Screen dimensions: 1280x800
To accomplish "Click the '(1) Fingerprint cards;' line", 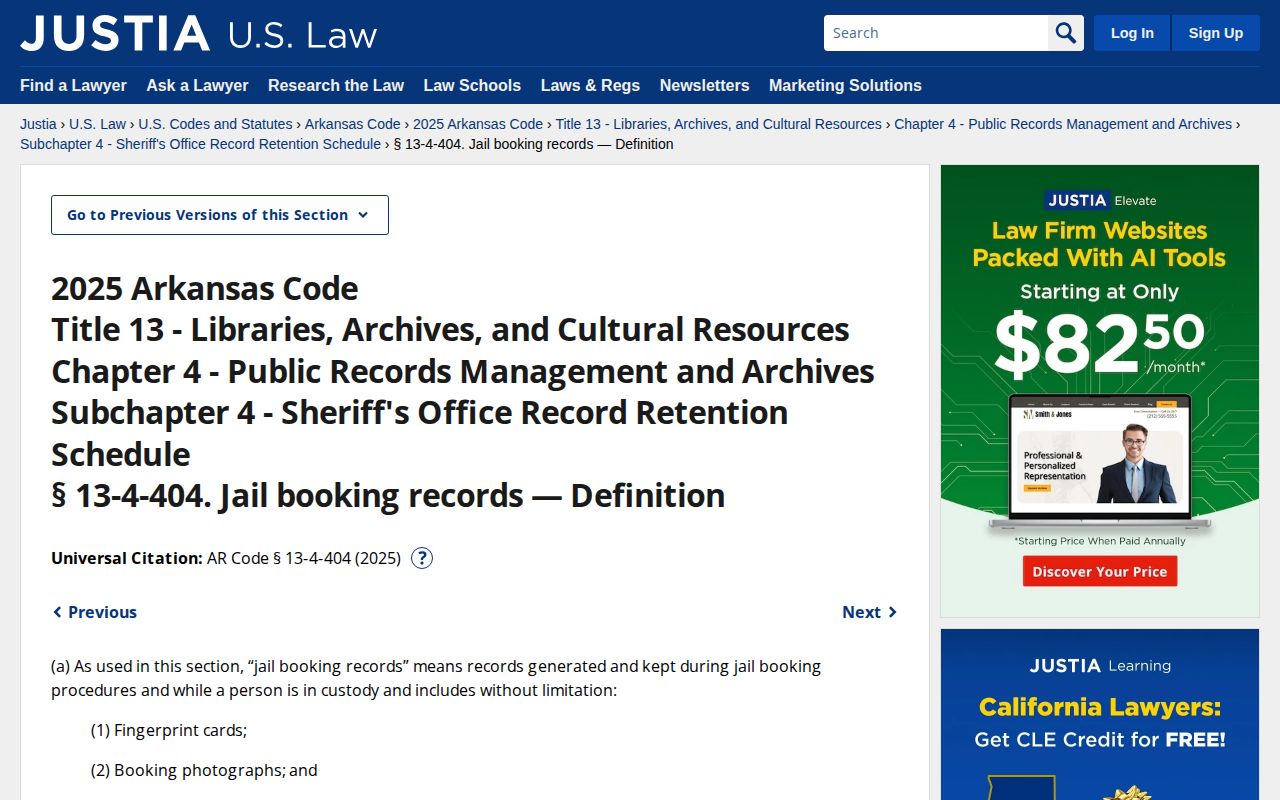I will click(169, 730).
